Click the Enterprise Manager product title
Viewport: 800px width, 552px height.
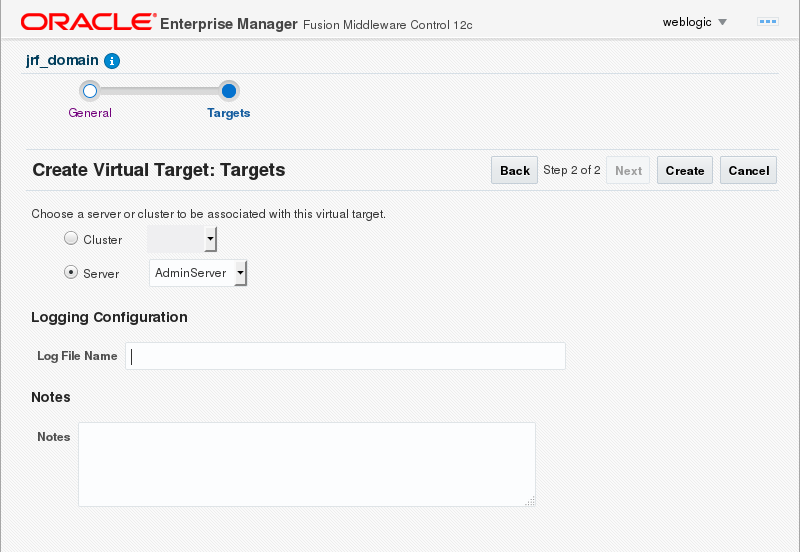pyautogui.click(x=229, y=24)
